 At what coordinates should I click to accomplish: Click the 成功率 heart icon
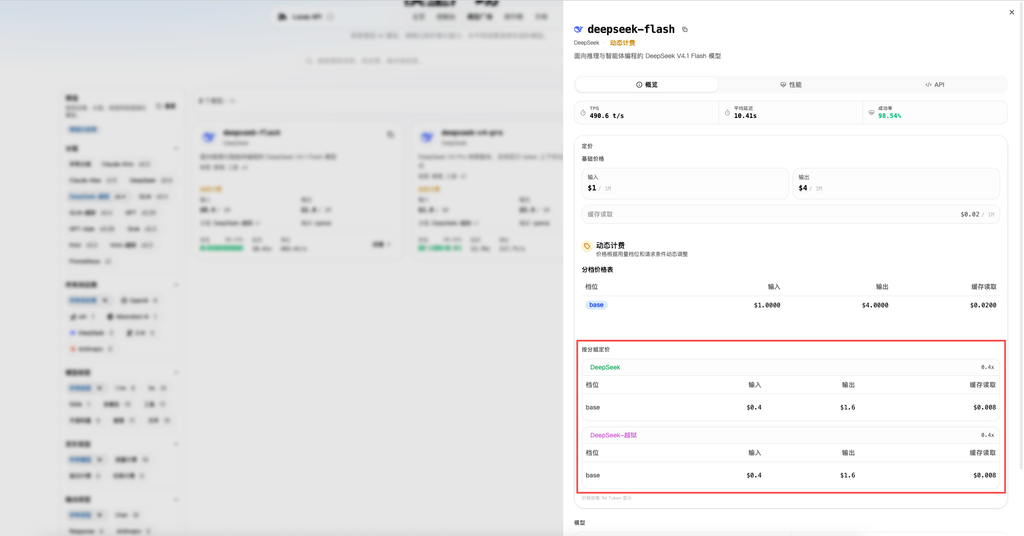tap(871, 113)
